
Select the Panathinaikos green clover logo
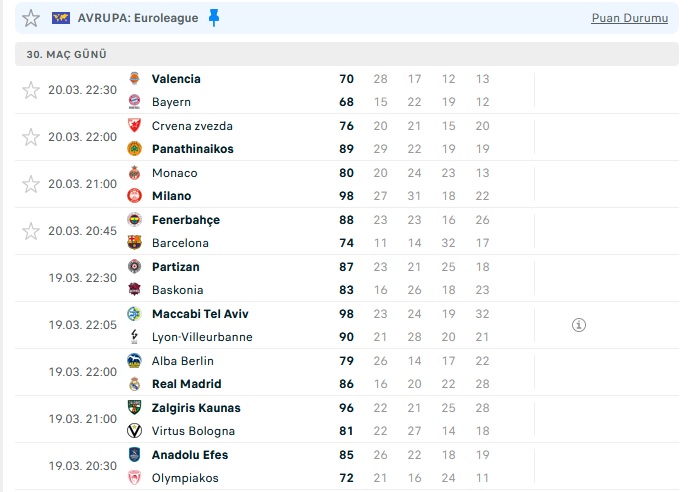pyautogui.click(x=134, y=149)
